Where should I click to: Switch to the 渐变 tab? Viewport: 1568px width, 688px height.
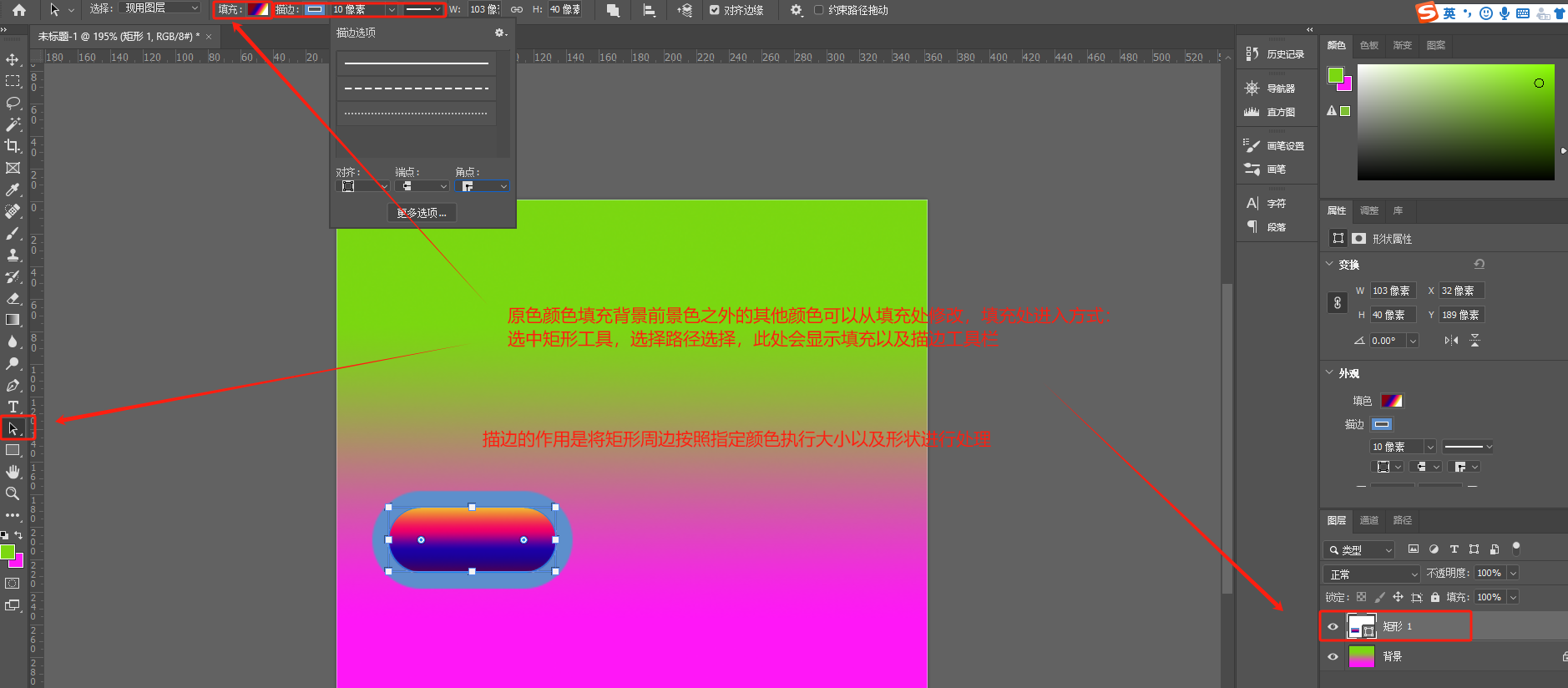pos(1403,45)
